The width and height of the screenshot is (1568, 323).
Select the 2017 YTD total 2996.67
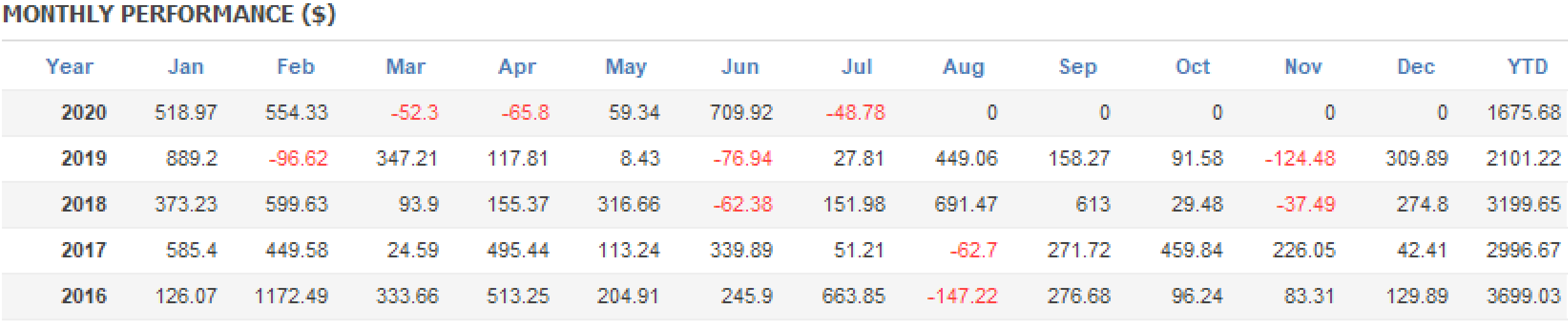click(1523, 250)
